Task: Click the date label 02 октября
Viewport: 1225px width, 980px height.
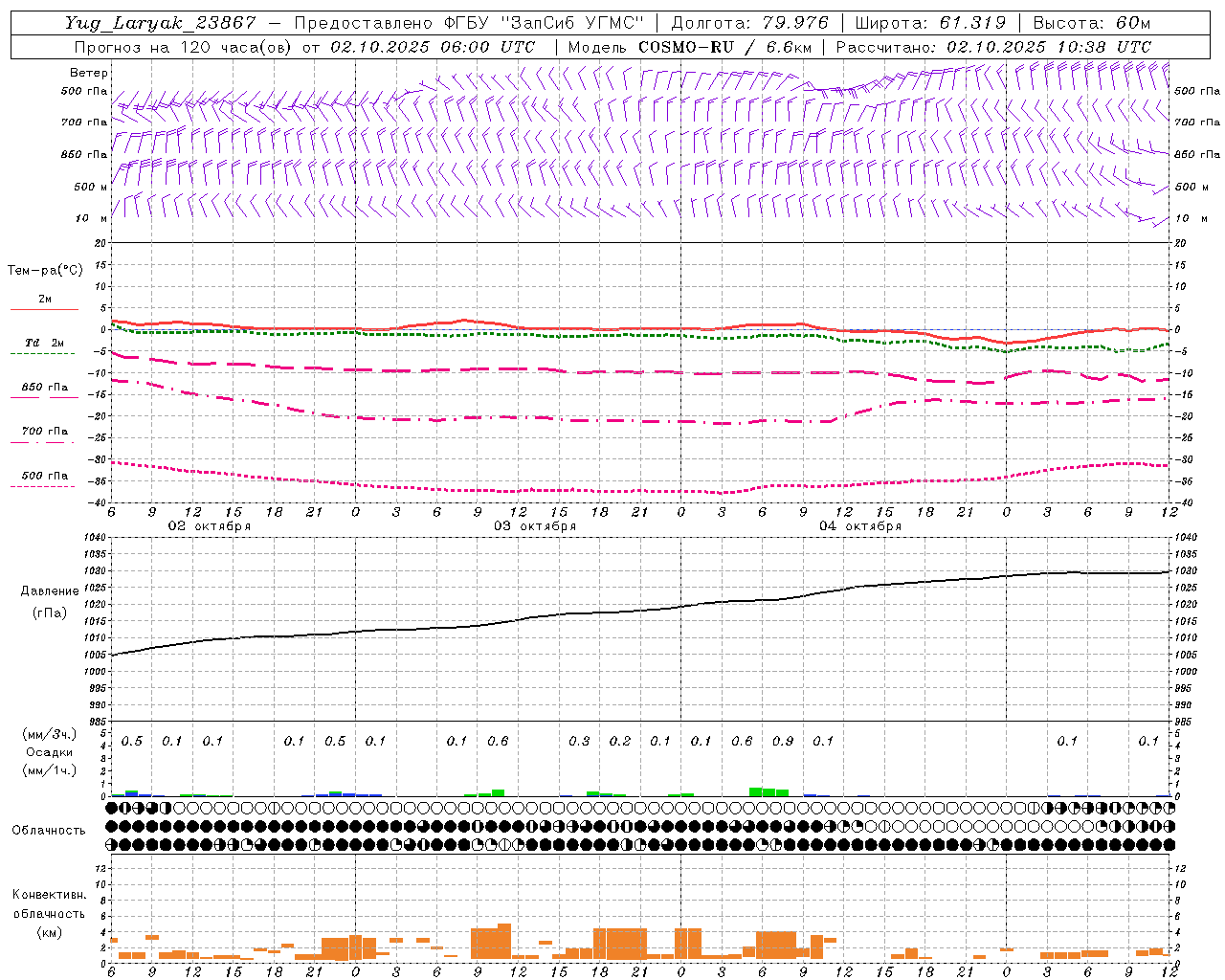Action: click(x=210, y=526)
